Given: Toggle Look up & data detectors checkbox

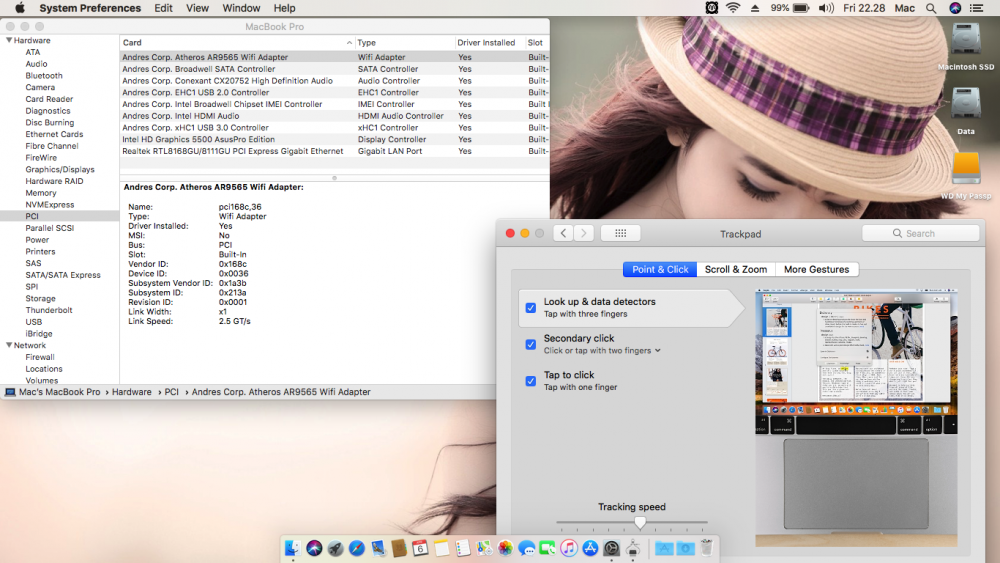Looking at the screenshot, I should pos(531,308).
